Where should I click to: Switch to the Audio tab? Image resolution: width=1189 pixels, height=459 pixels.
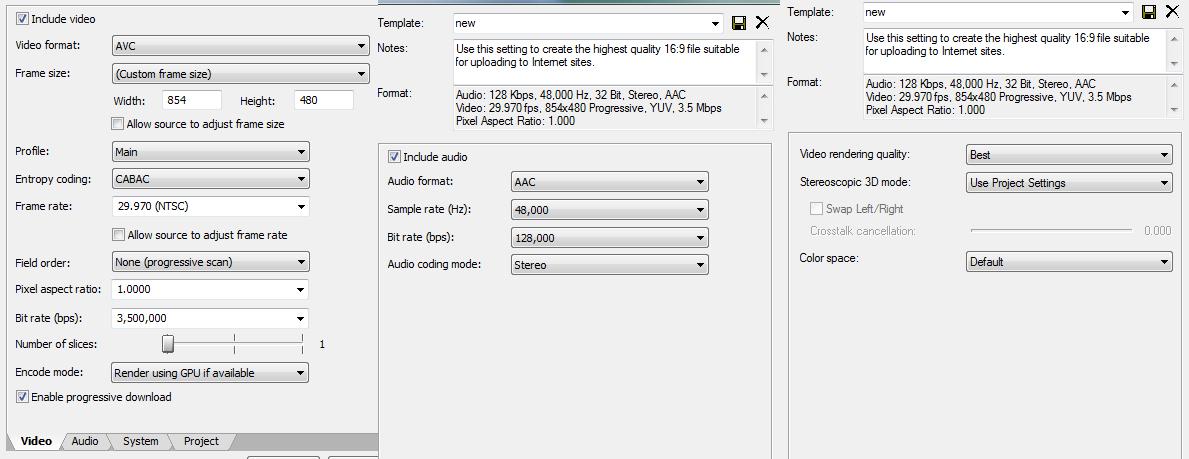[x=84, y=441]
